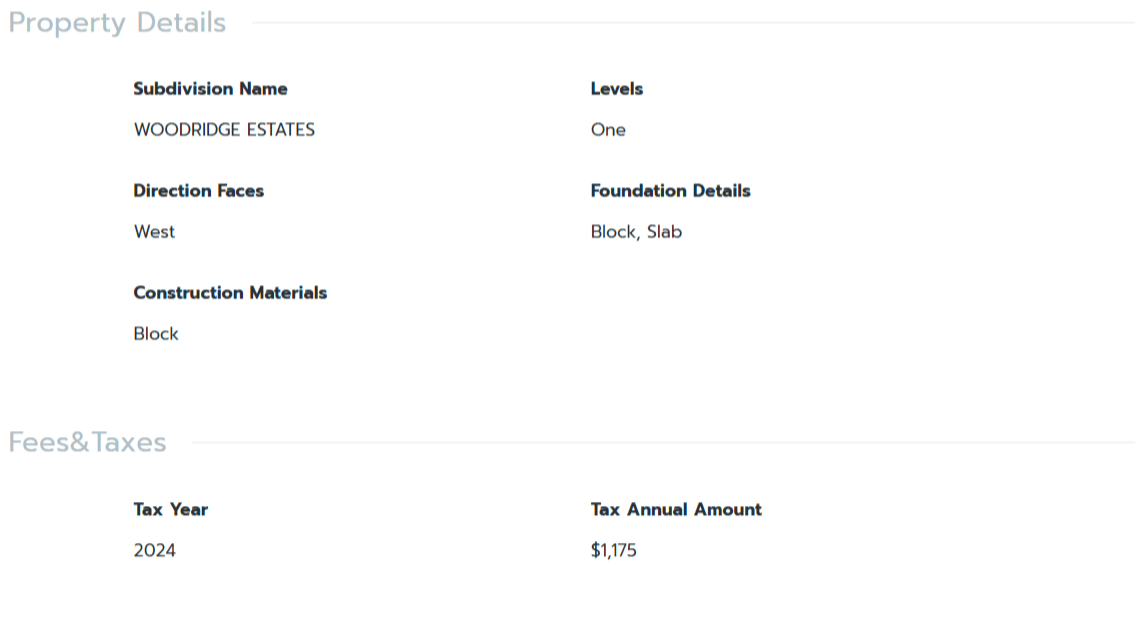Click Block in the Foundation Details value
The width and height of the screenshot is (1148, 634).
tap(613, 232)
